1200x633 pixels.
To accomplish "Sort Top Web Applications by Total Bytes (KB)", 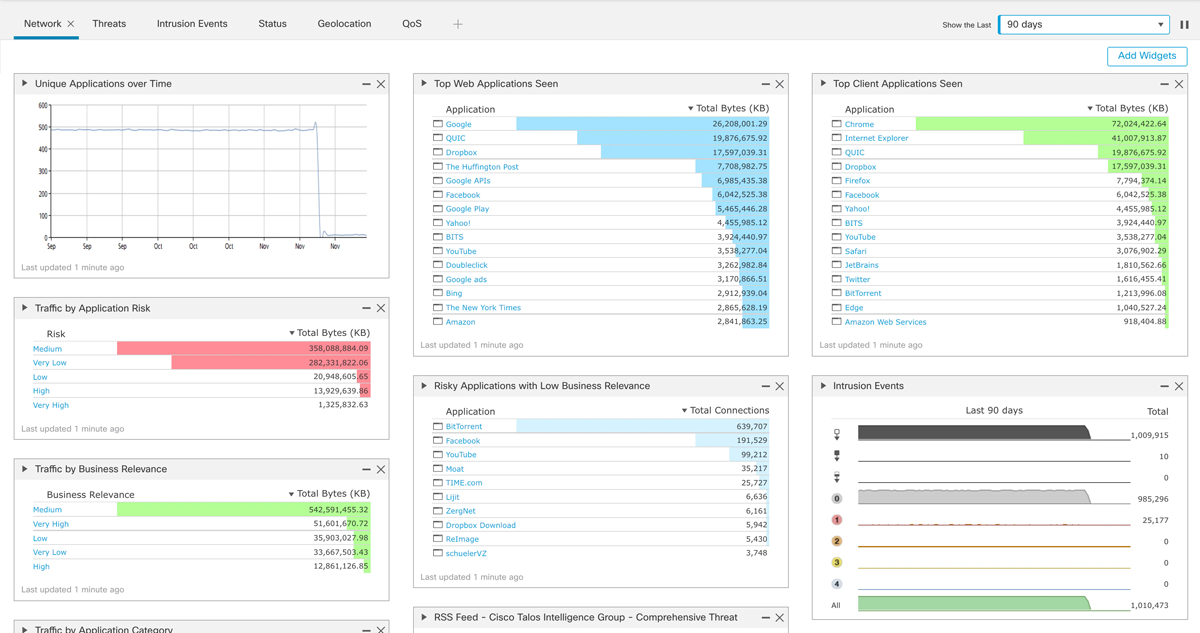I will [729, 108].
